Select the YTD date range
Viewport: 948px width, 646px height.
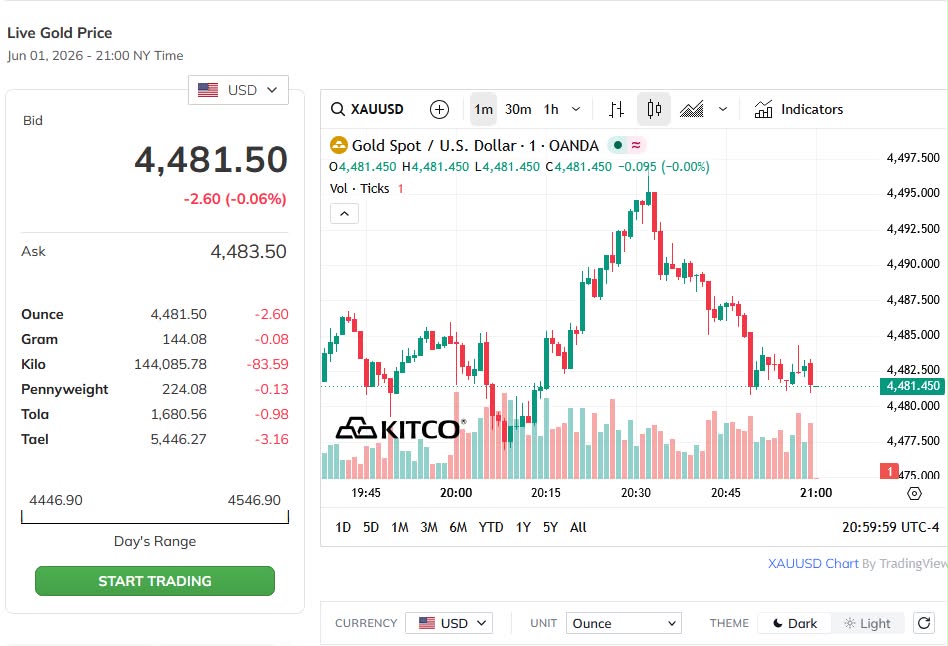pyautogui.click(x=490, y=527)
